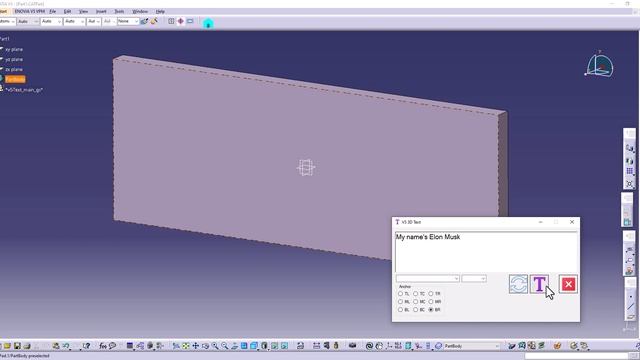Click the compass at top right of viewport
640x360 pixels.
pyautogui.click(x=599, y=65)
